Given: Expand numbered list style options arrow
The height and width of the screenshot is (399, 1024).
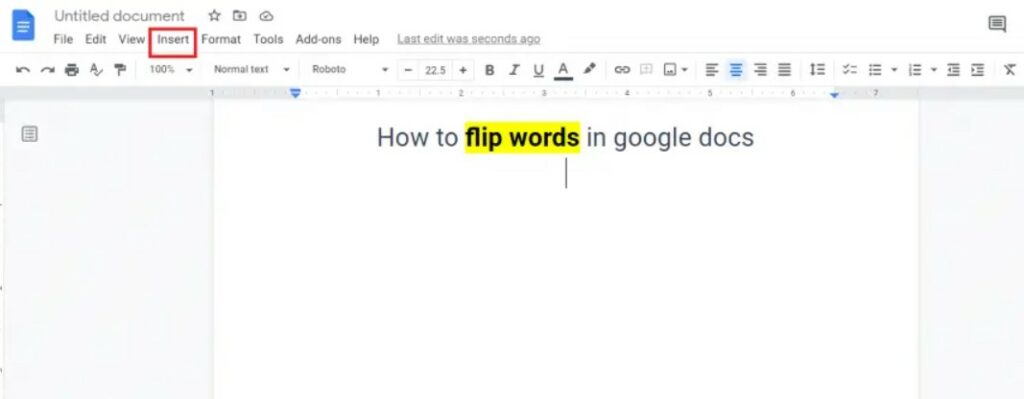Looking at the screenshot, I should (x=934, y=70).
